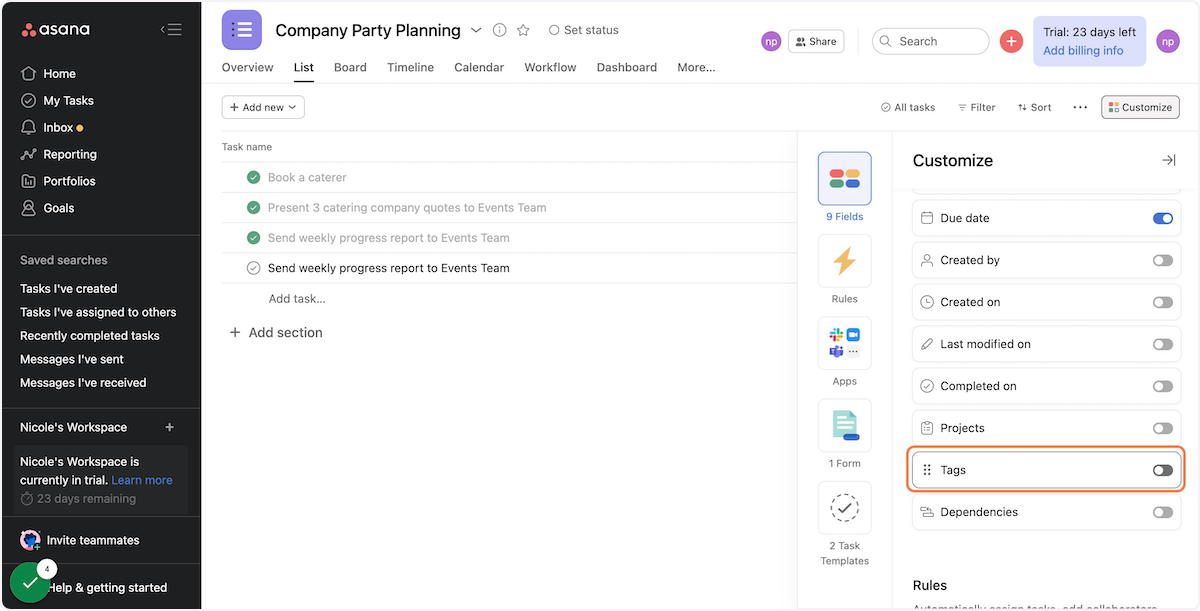This screenshot has height=611, width=1200.
Task: Click the Add task... row
Action: click(508, 298)
